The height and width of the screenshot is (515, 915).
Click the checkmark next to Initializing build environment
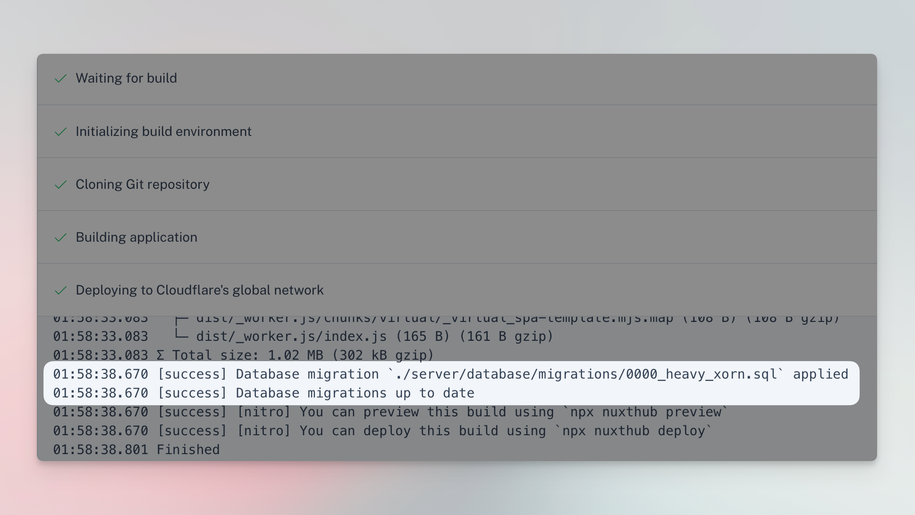(x=61, y=132)
